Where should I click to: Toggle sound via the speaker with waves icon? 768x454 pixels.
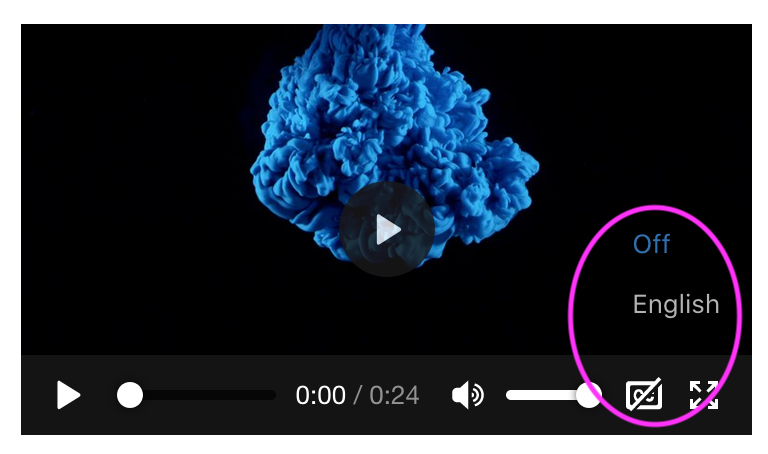468,395
